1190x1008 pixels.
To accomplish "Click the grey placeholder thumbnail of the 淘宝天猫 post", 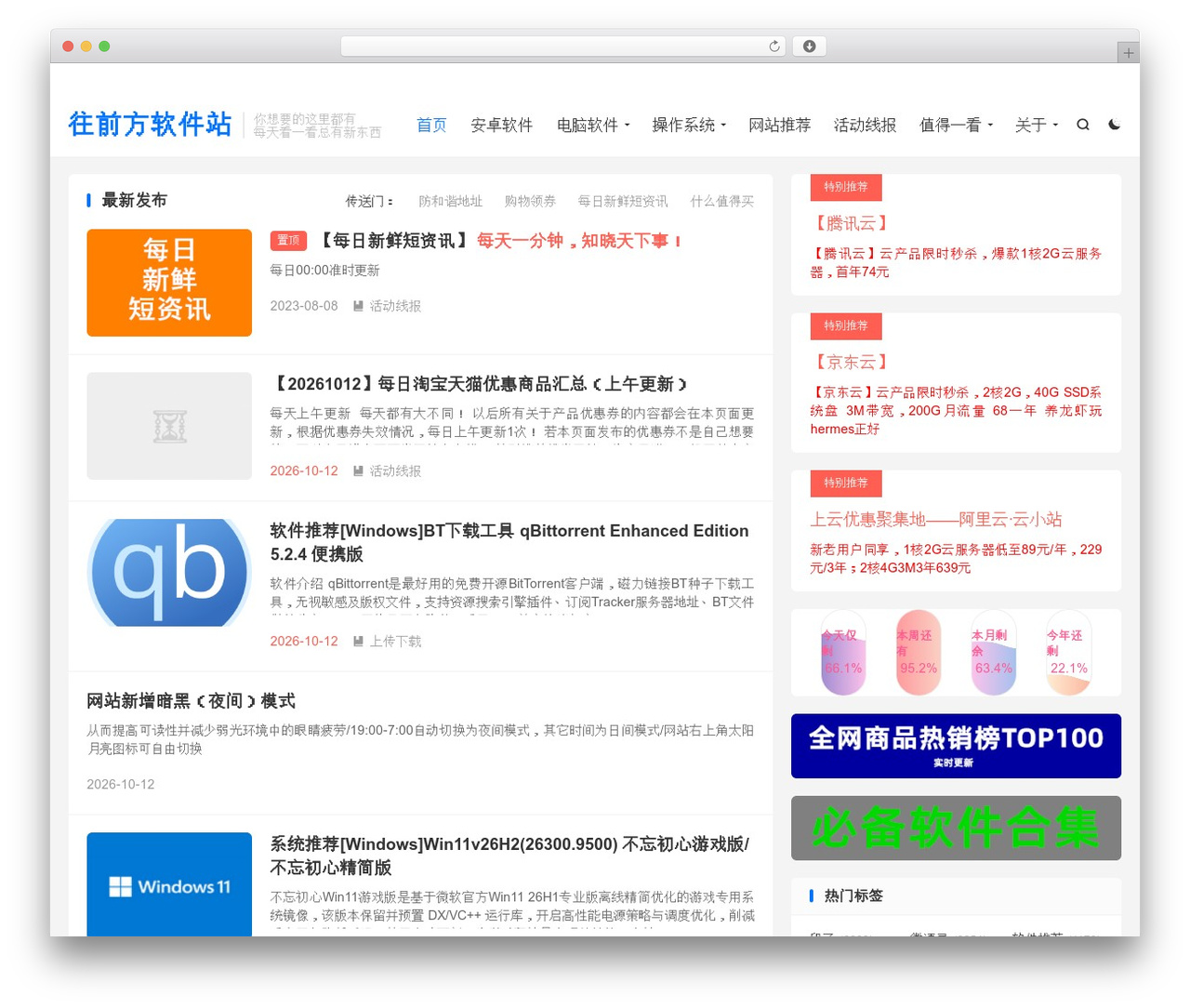I will tap(169, 426).
